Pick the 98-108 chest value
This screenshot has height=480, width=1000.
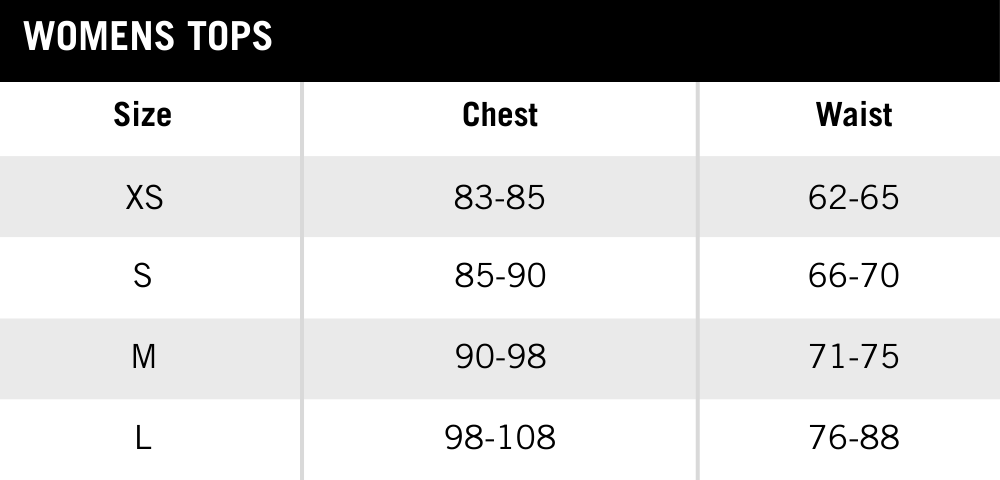tap(500, 437)
